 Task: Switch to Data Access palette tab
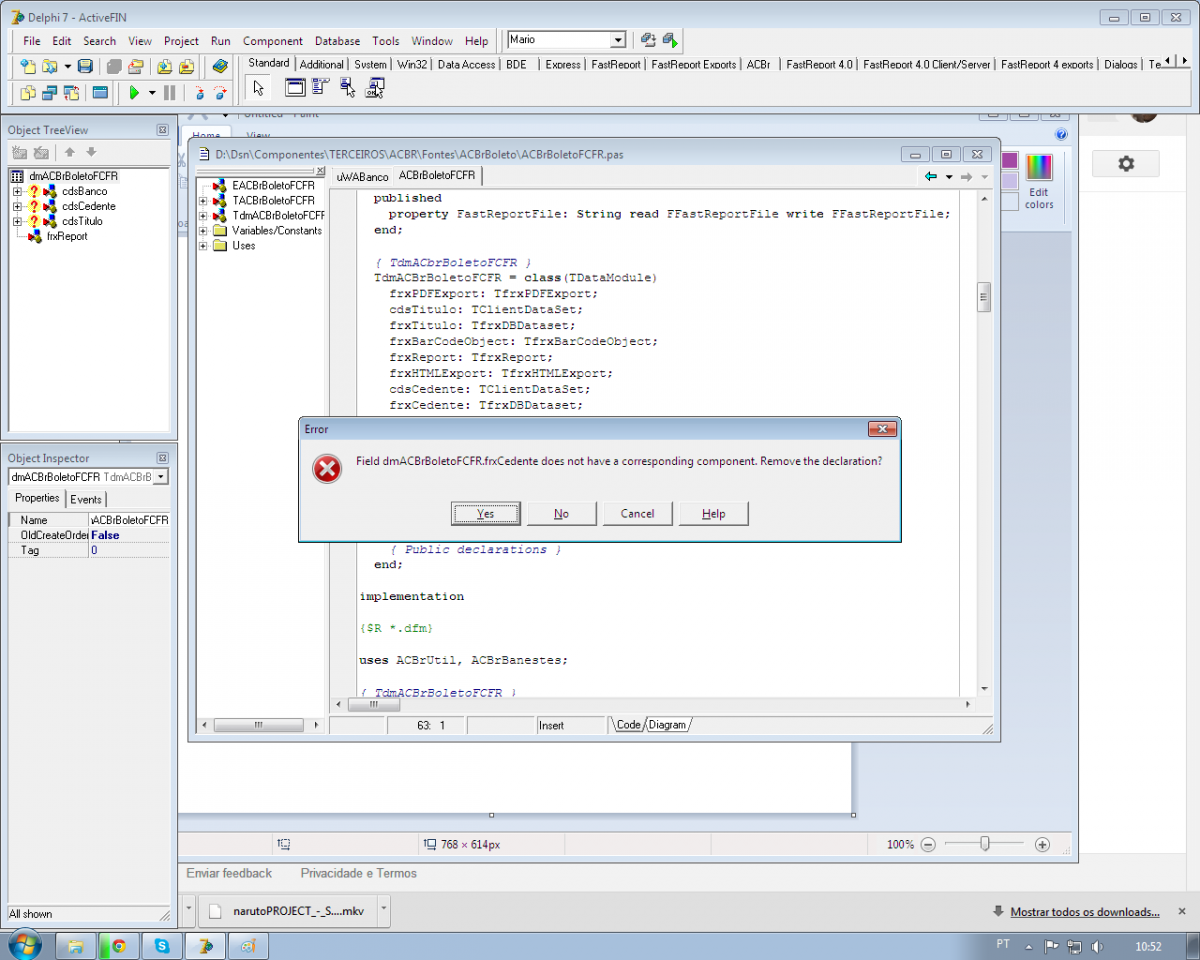click(x=466, y=64)
